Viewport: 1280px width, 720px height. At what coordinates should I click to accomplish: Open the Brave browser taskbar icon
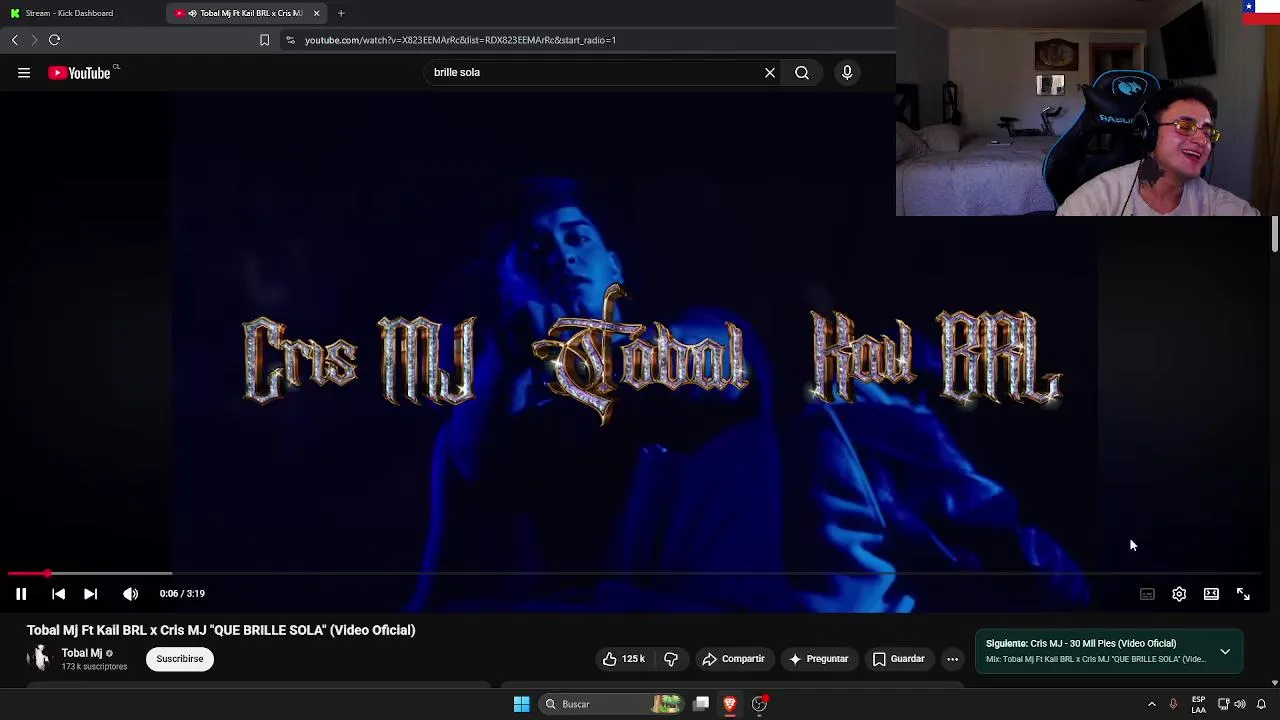tap(730, 704)
